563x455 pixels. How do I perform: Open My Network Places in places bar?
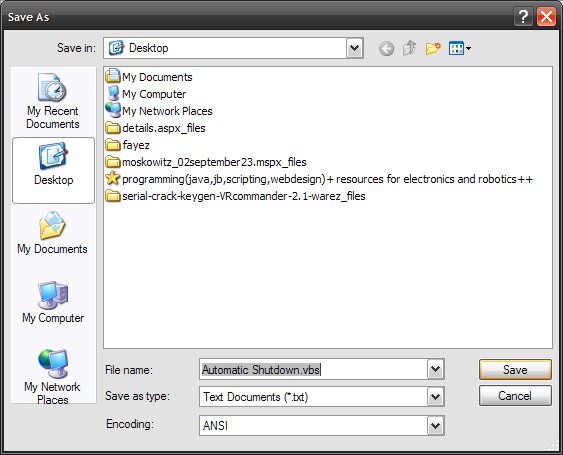pos(53,377)
